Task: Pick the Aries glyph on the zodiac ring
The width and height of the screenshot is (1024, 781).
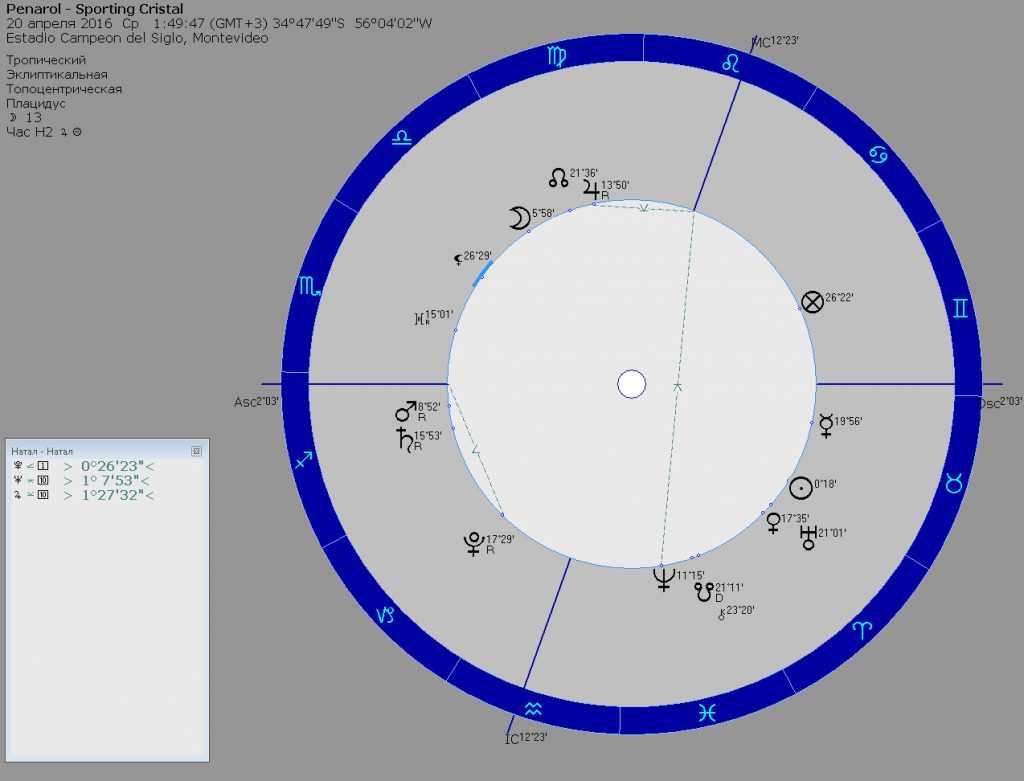Action: click(x=863, y=630)
